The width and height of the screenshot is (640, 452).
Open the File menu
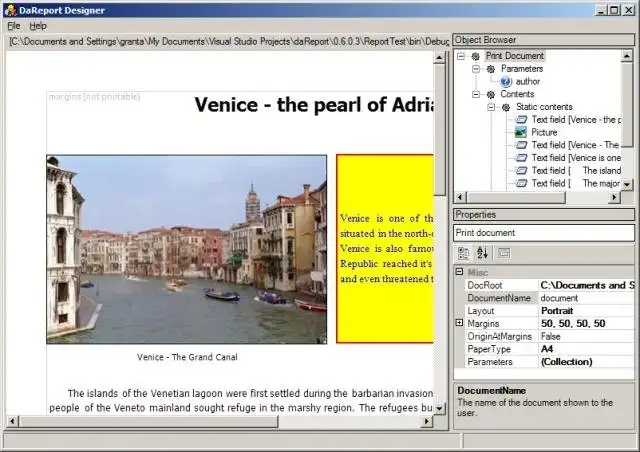pos(13,26)
